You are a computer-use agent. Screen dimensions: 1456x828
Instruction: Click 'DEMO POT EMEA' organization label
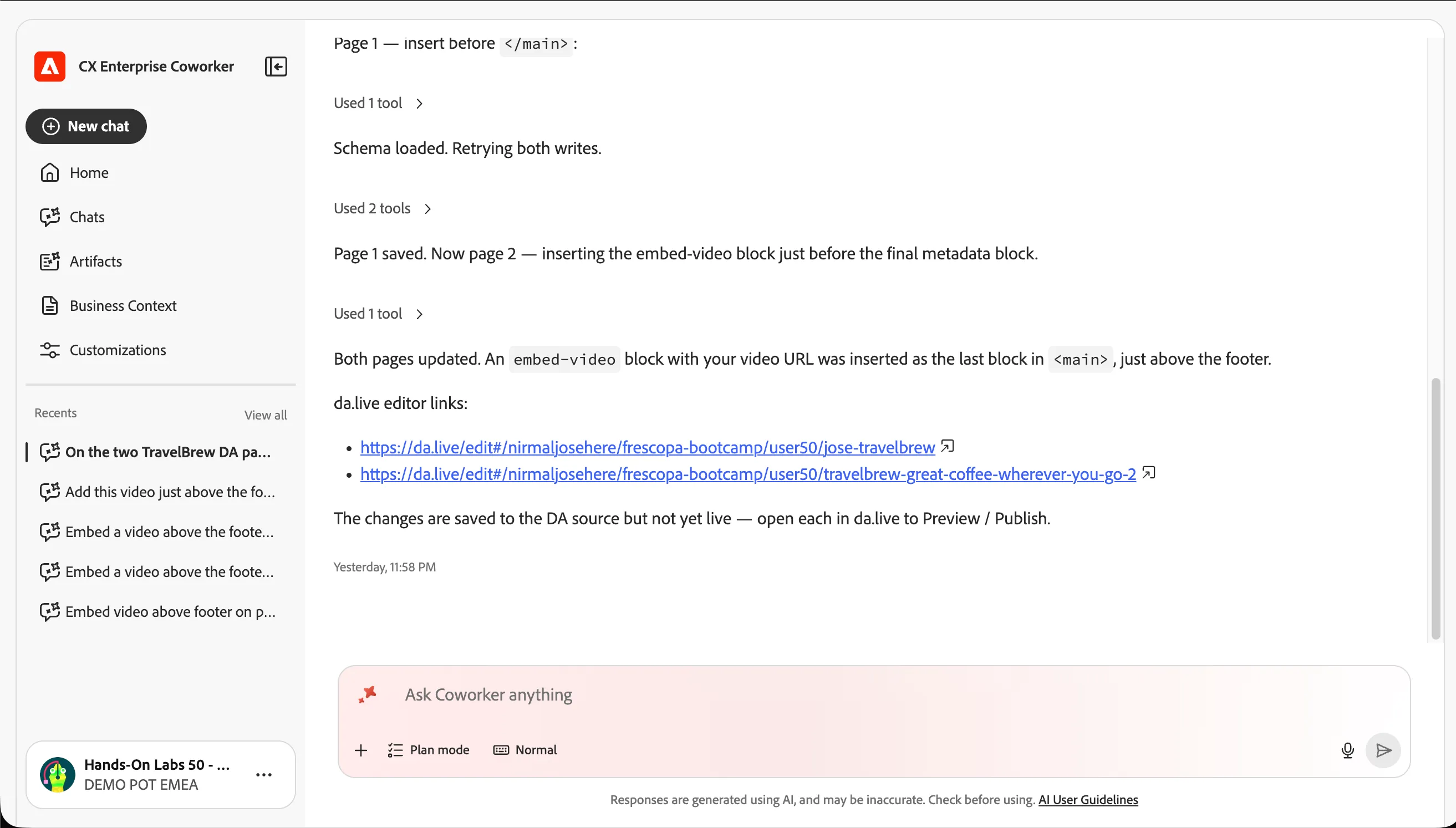pyautogui.click(x=141, y=784)
